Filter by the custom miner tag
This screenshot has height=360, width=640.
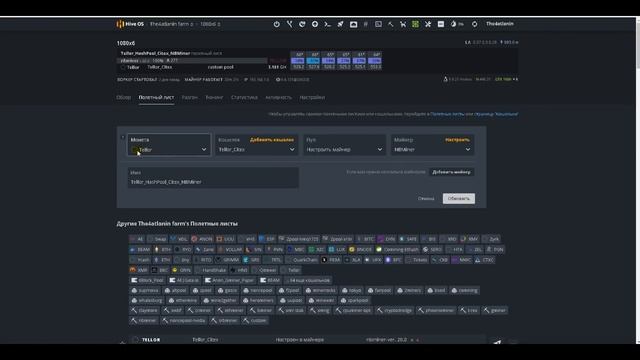coord(255,320)
